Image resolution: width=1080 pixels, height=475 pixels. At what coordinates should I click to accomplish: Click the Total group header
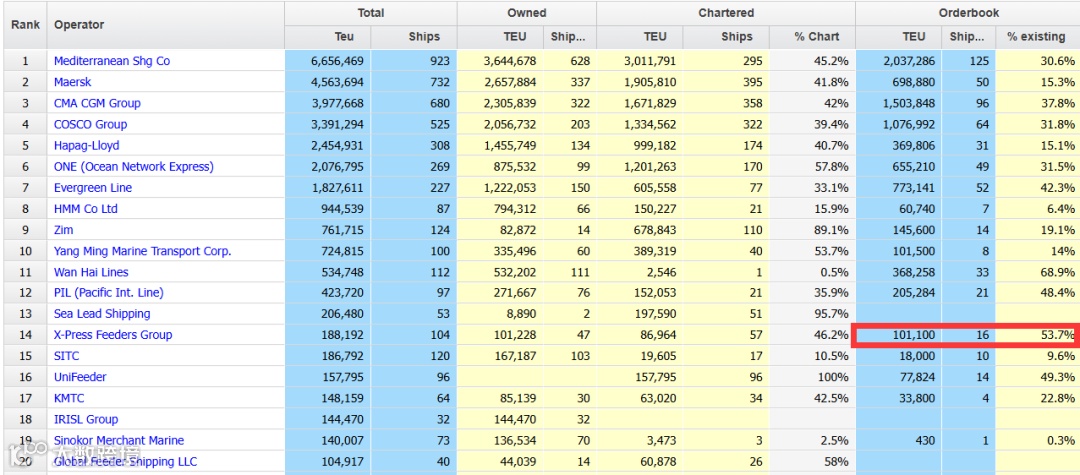371,13
